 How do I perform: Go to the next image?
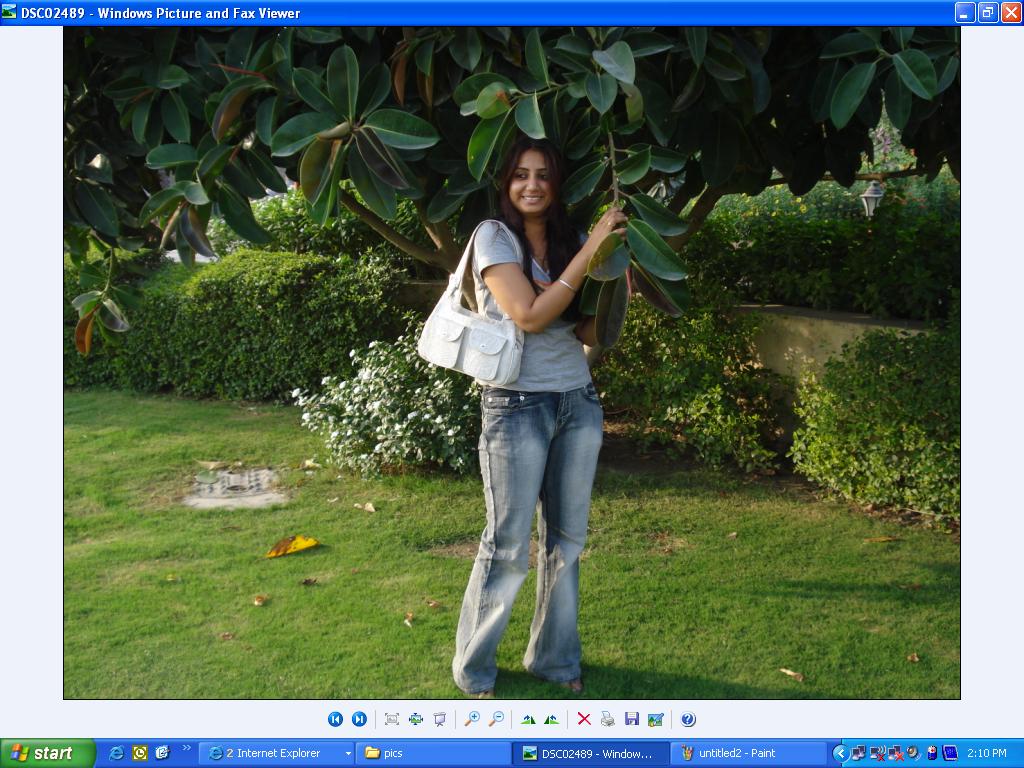(359, 719)
